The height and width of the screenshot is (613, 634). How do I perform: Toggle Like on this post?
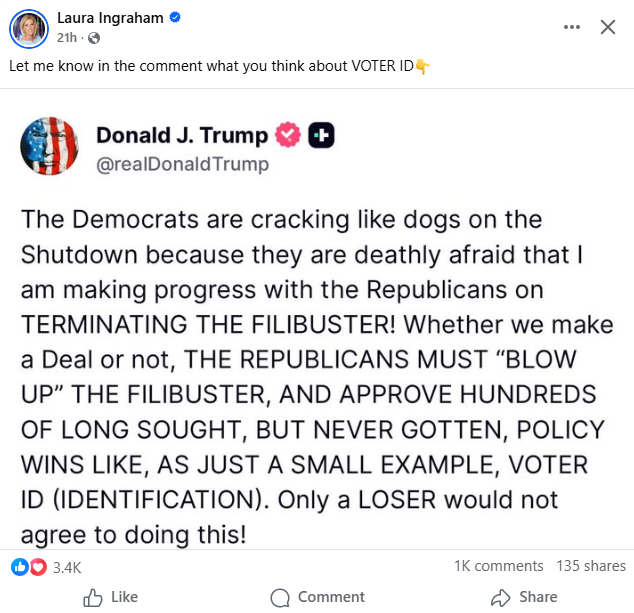point(110,597)
